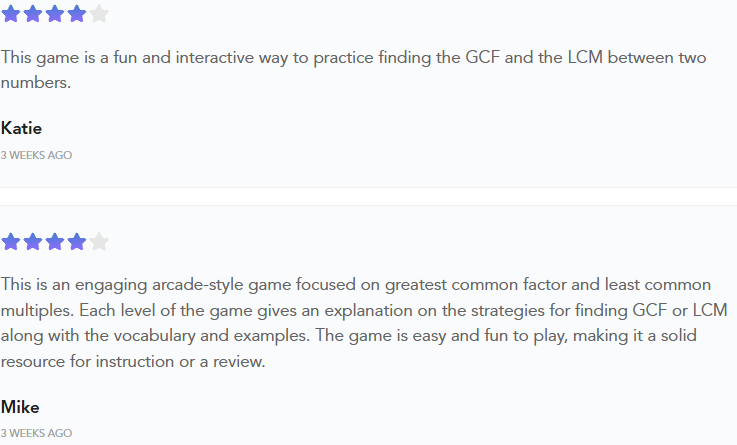Click second star in Katie's review rating
Image resolution: width=737 pixels, height=445 pixels.
[33, 14]
